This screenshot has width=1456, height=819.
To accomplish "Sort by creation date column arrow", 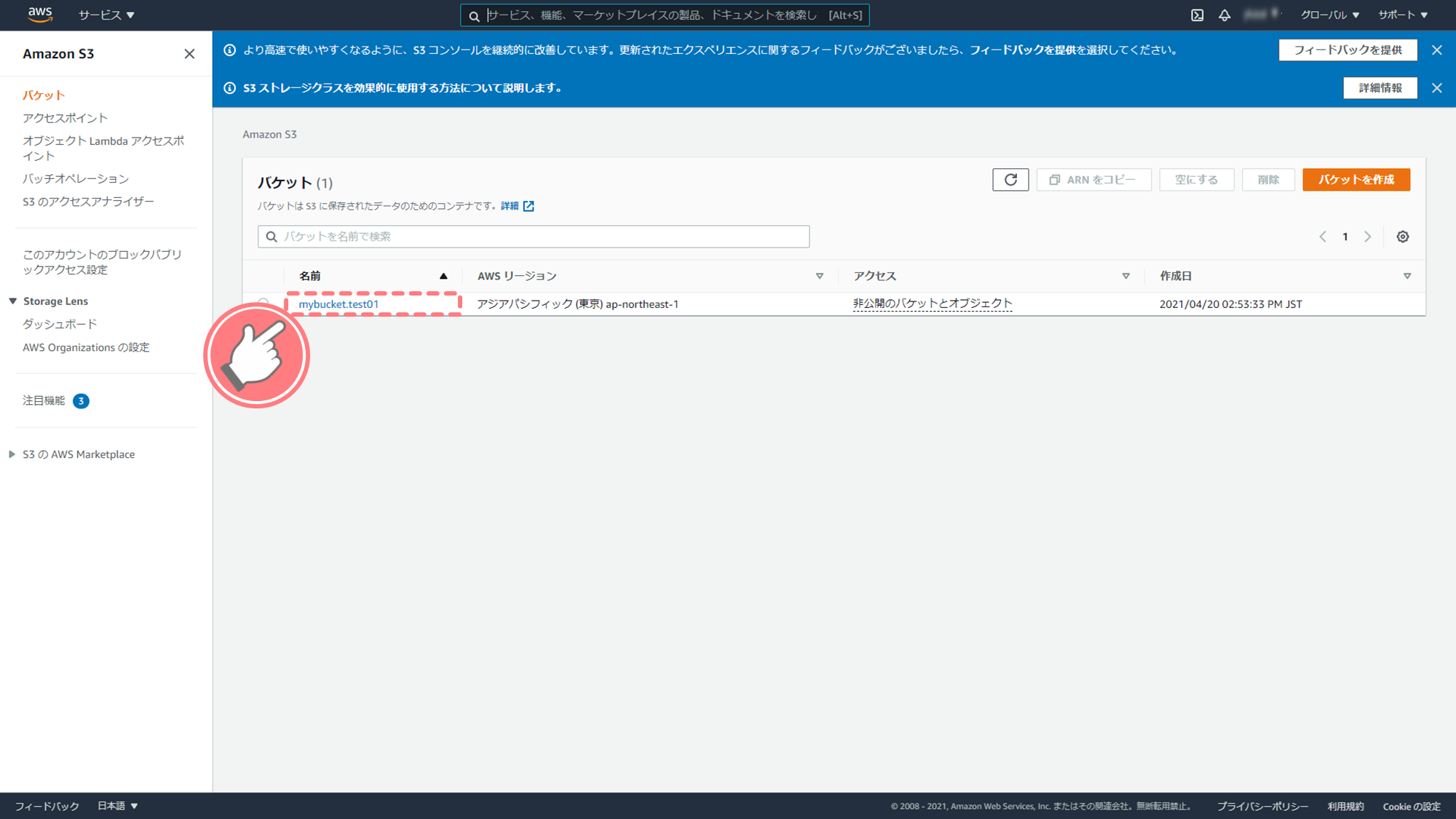I will point(1407,276).
